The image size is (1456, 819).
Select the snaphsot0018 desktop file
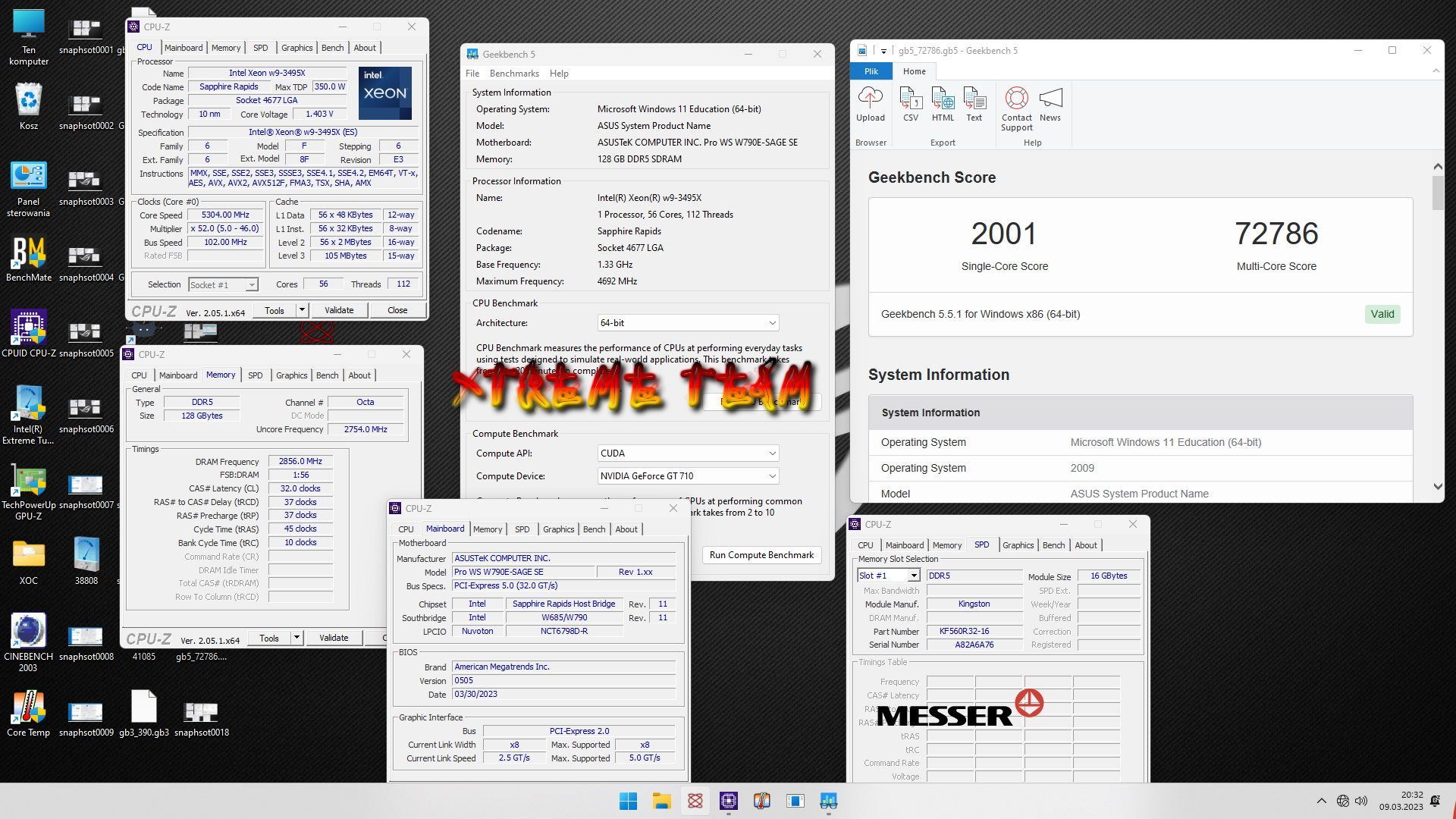pyautogui.click(x=201, y=718)
